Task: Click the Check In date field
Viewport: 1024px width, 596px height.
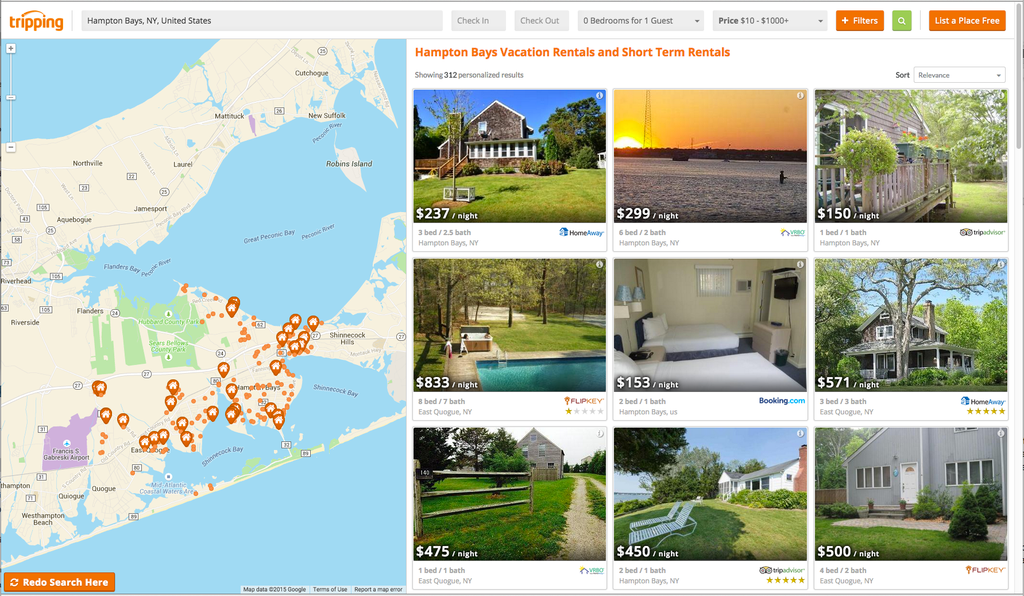Action: (478, 21)
